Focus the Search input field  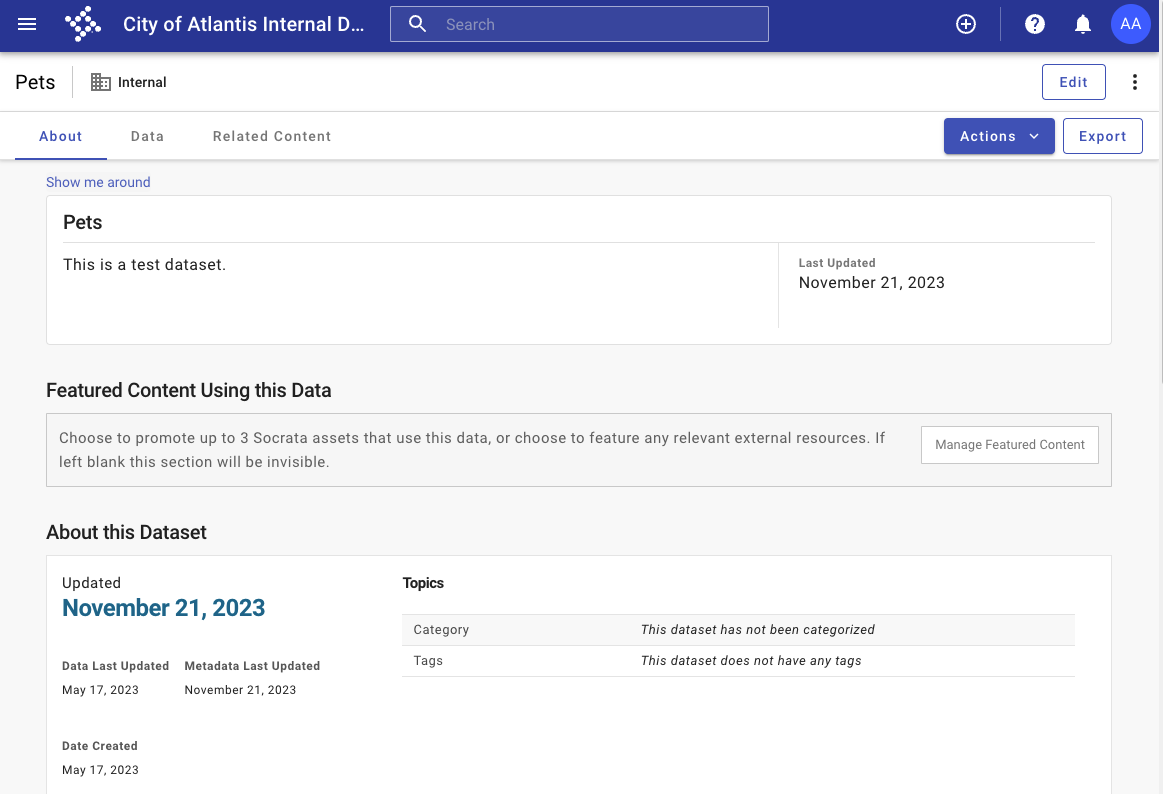tap(579, 24)
